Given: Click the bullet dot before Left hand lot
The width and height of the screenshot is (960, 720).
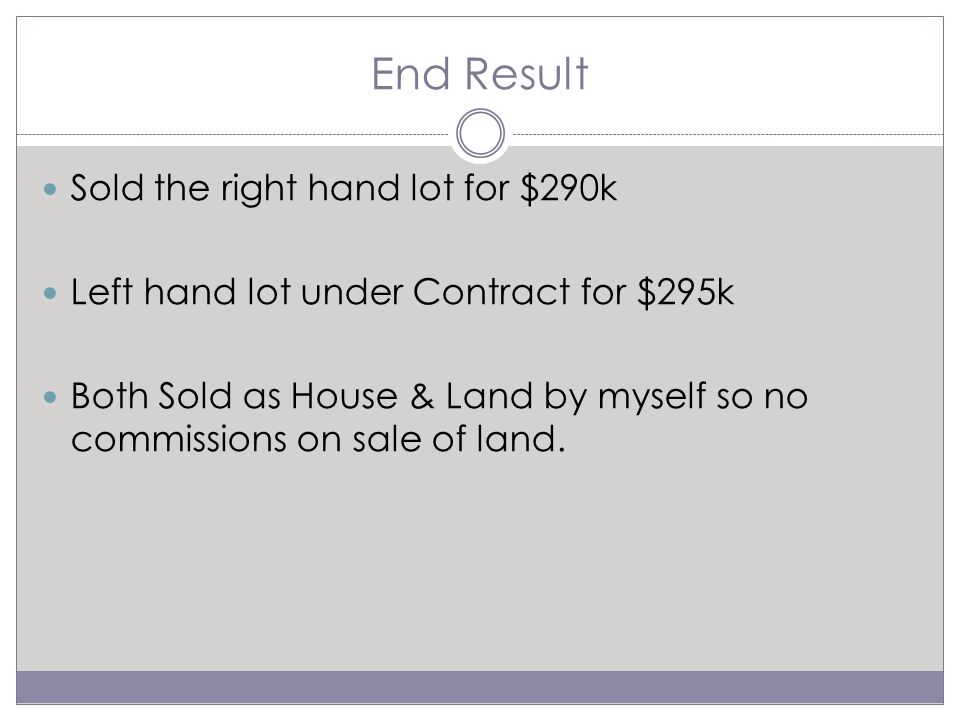Looking at the screenshot, I should point(50,293).
